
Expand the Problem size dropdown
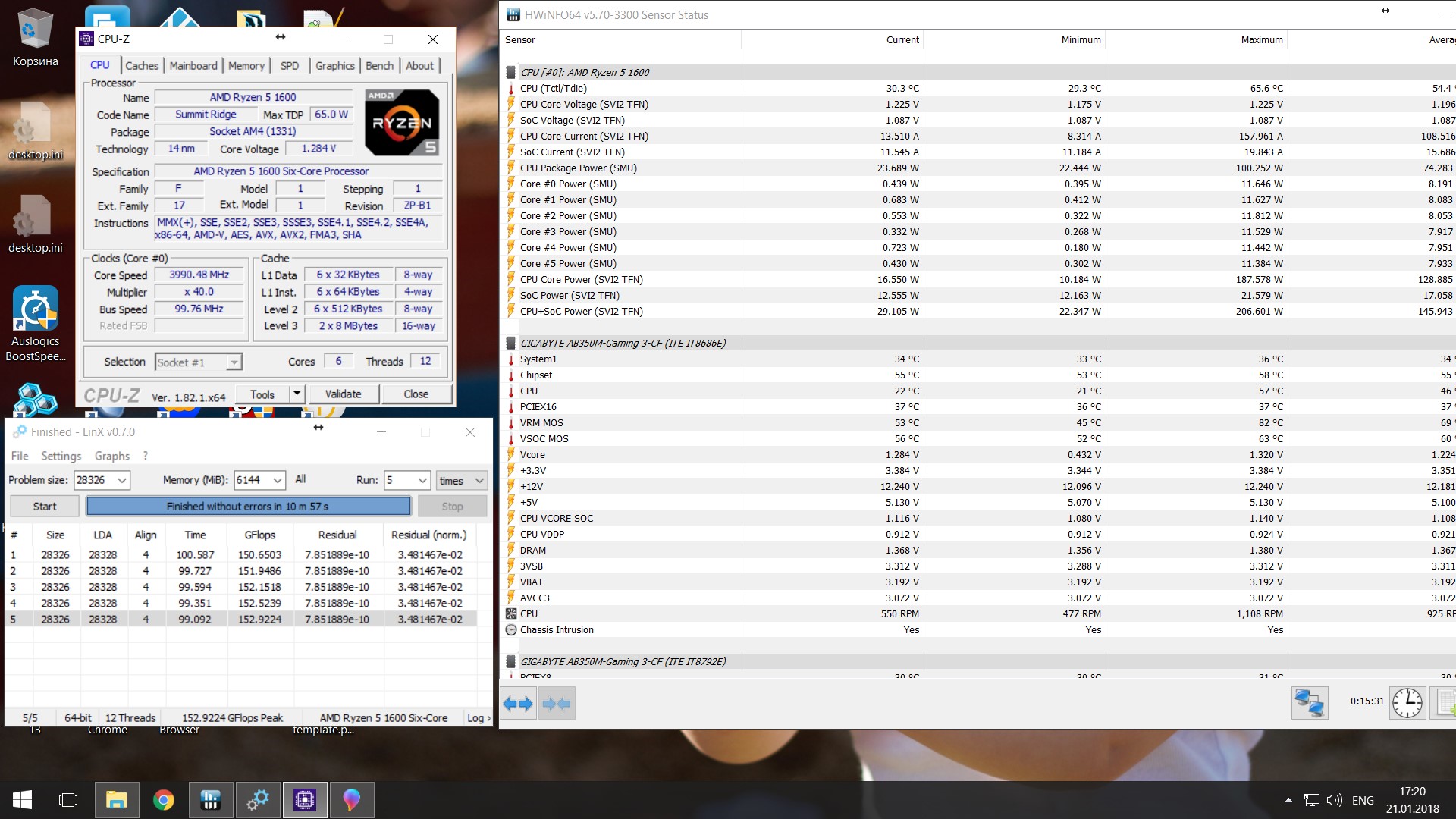click(x=121, y=480)
